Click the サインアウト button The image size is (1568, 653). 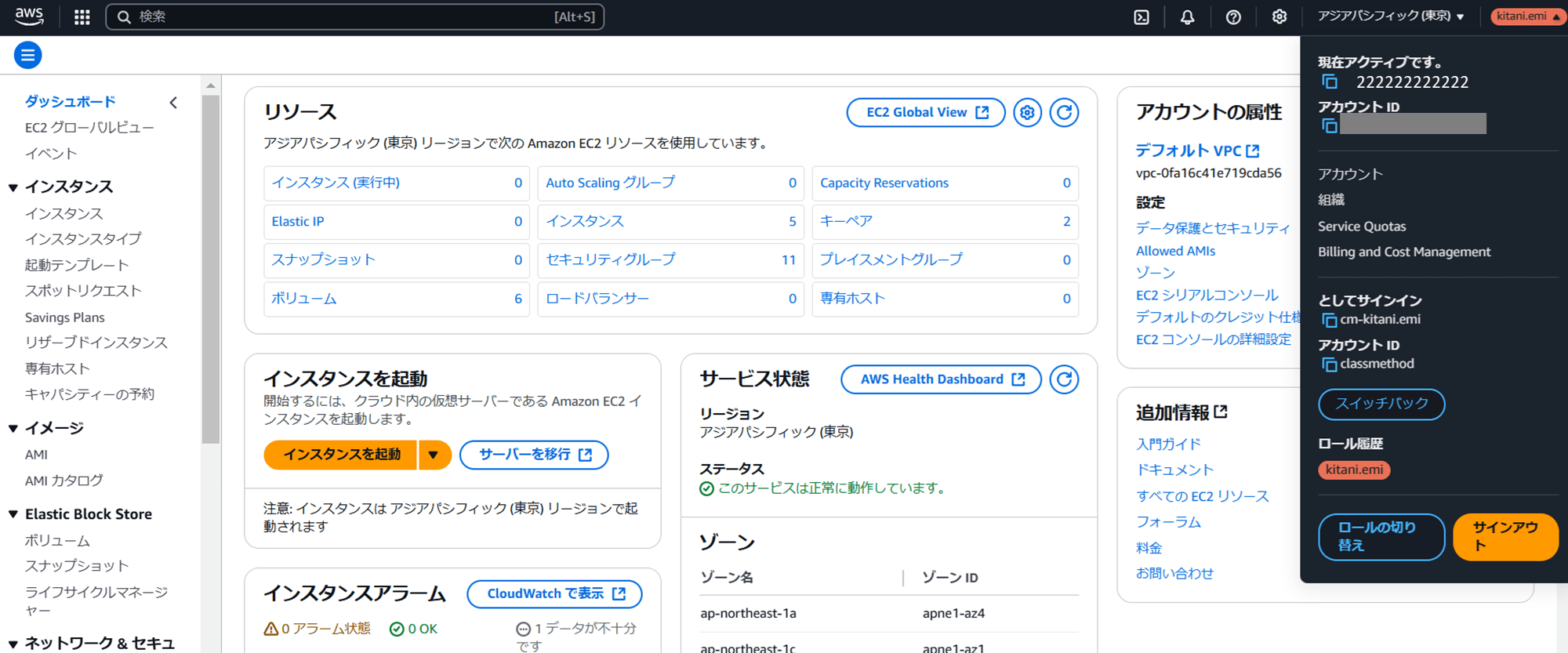tap(1505, 537)
